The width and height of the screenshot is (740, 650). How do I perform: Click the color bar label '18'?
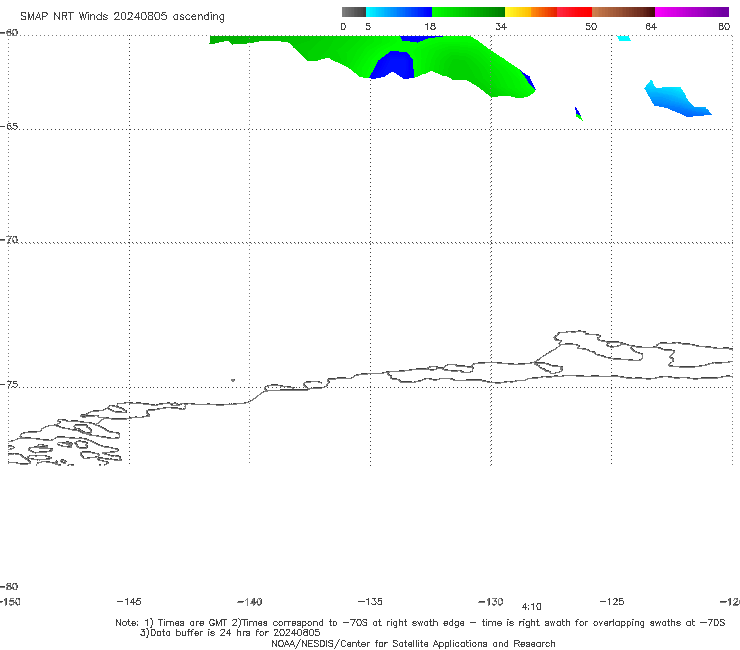click(x=430, y=26)
